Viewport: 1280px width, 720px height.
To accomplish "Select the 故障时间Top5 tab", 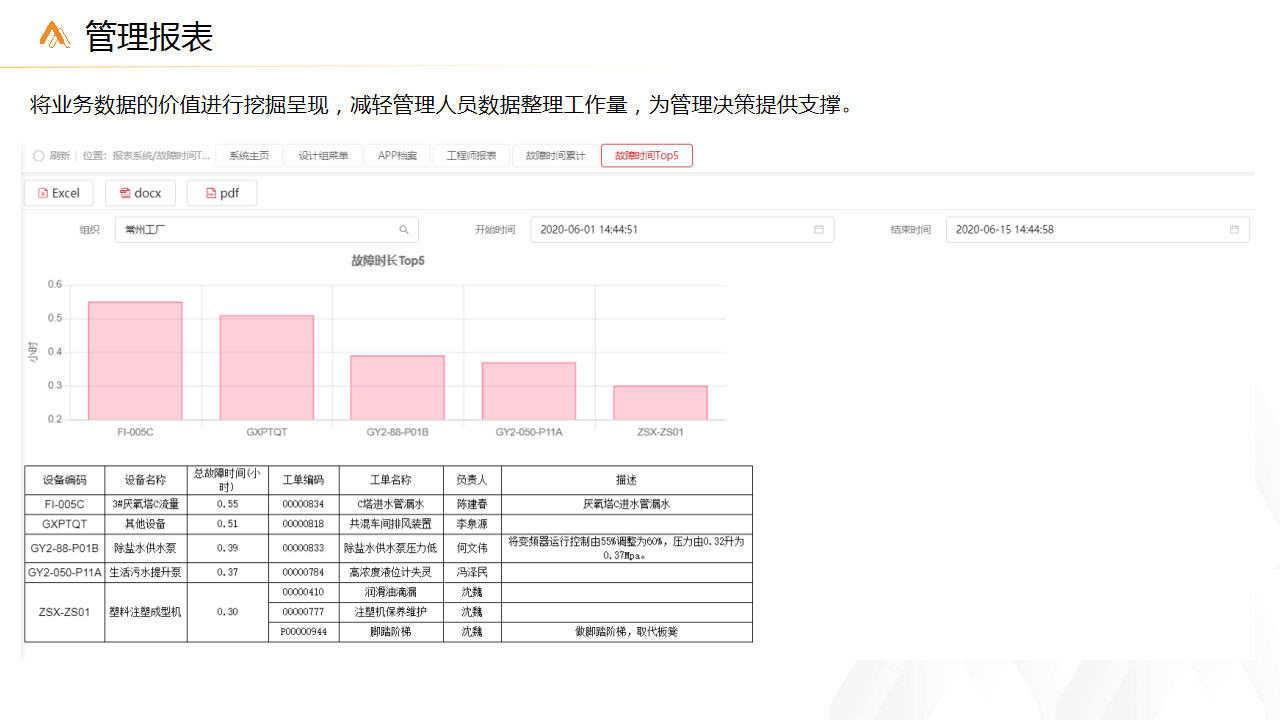I will point(647,156).
